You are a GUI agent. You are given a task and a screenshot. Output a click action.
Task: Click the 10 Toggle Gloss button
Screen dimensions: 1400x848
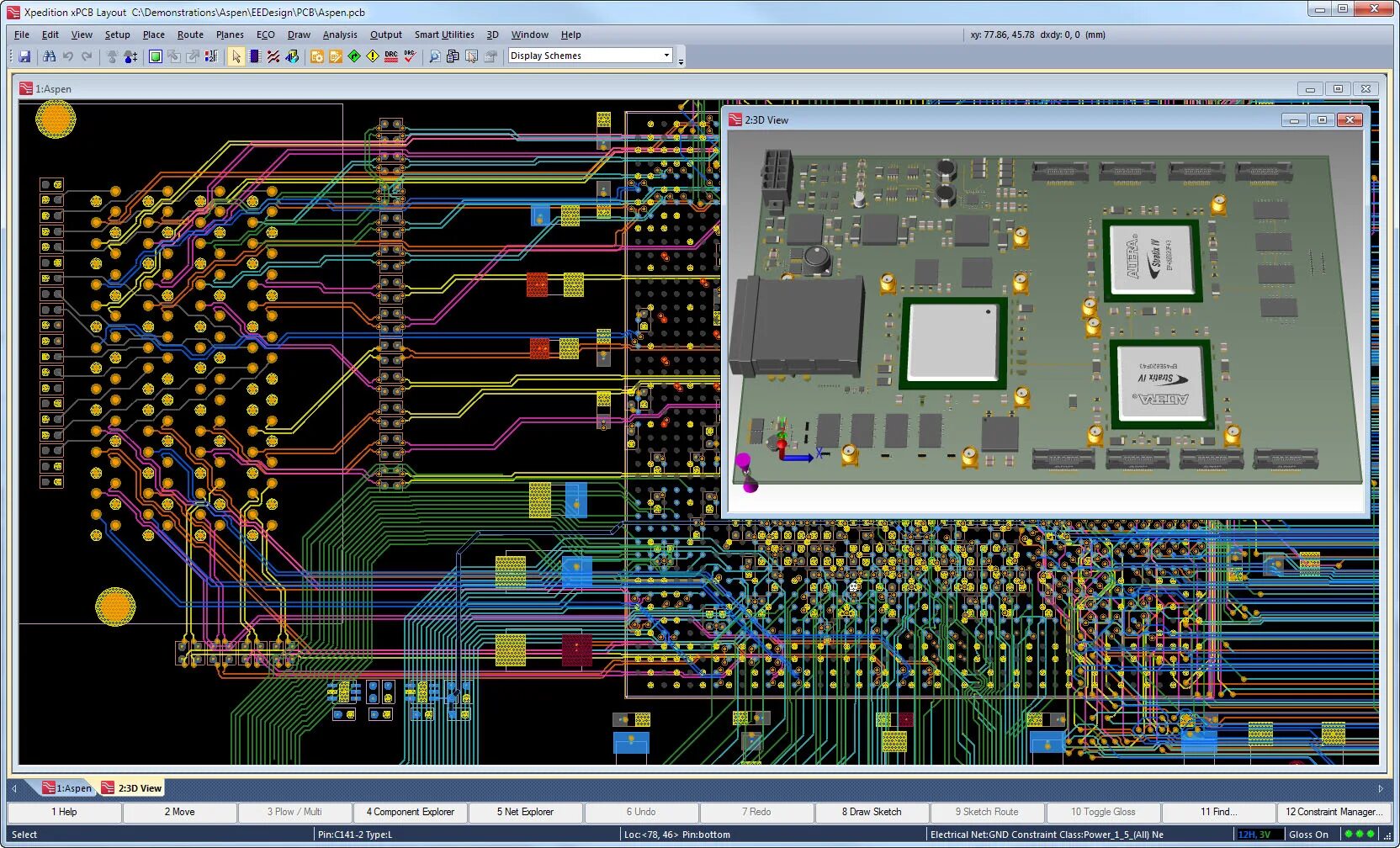coord(1103,812)
